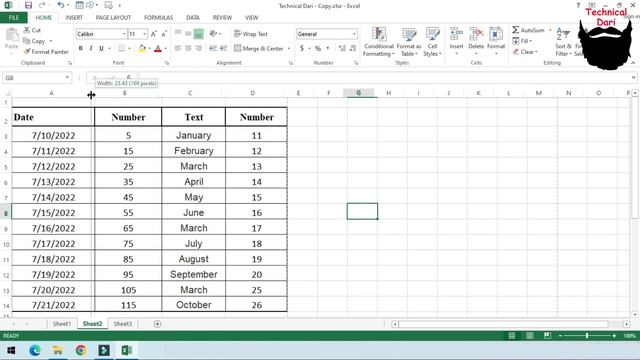Apply percent style with the % icon
640x360 pixels.
click(318, 48)
